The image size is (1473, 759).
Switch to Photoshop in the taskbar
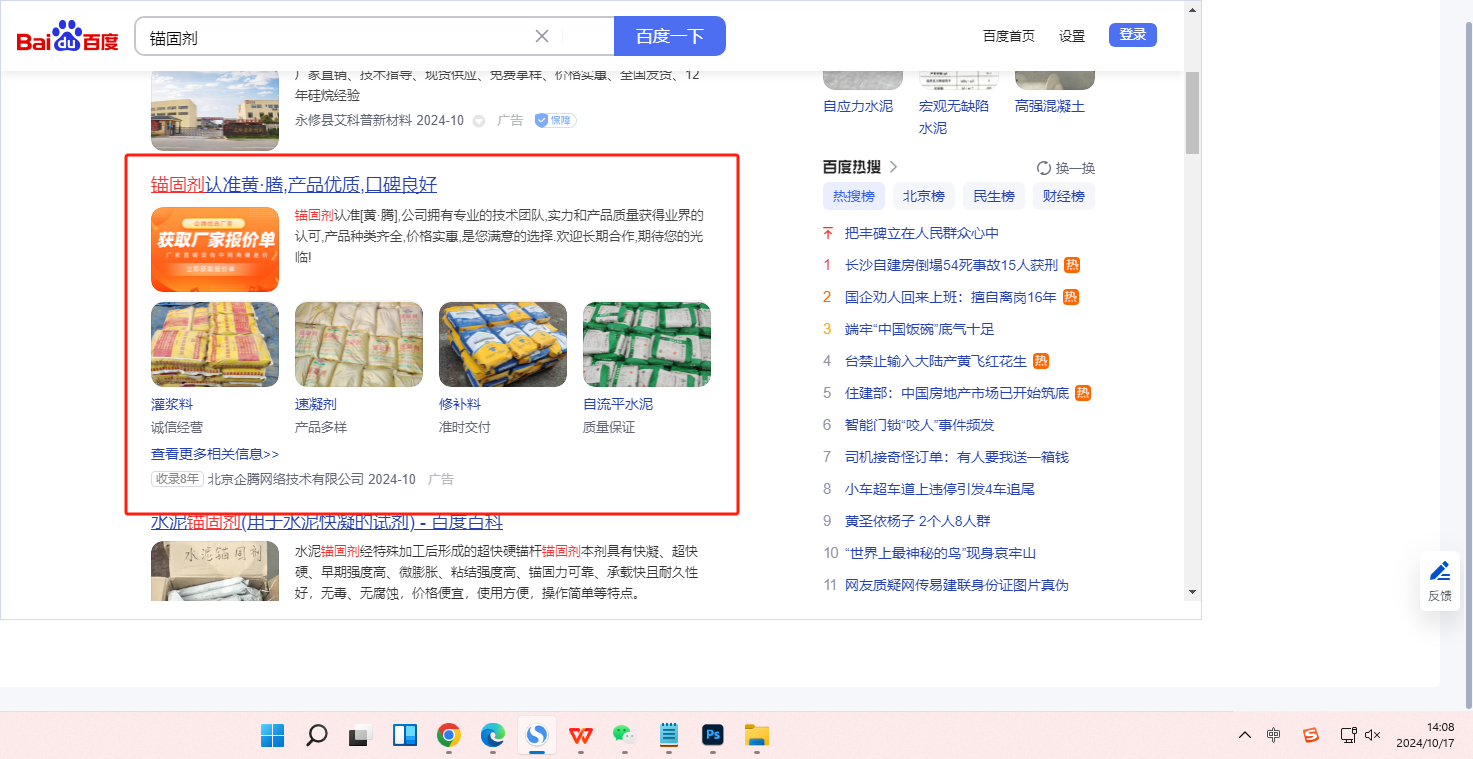[x=713, y=736]
